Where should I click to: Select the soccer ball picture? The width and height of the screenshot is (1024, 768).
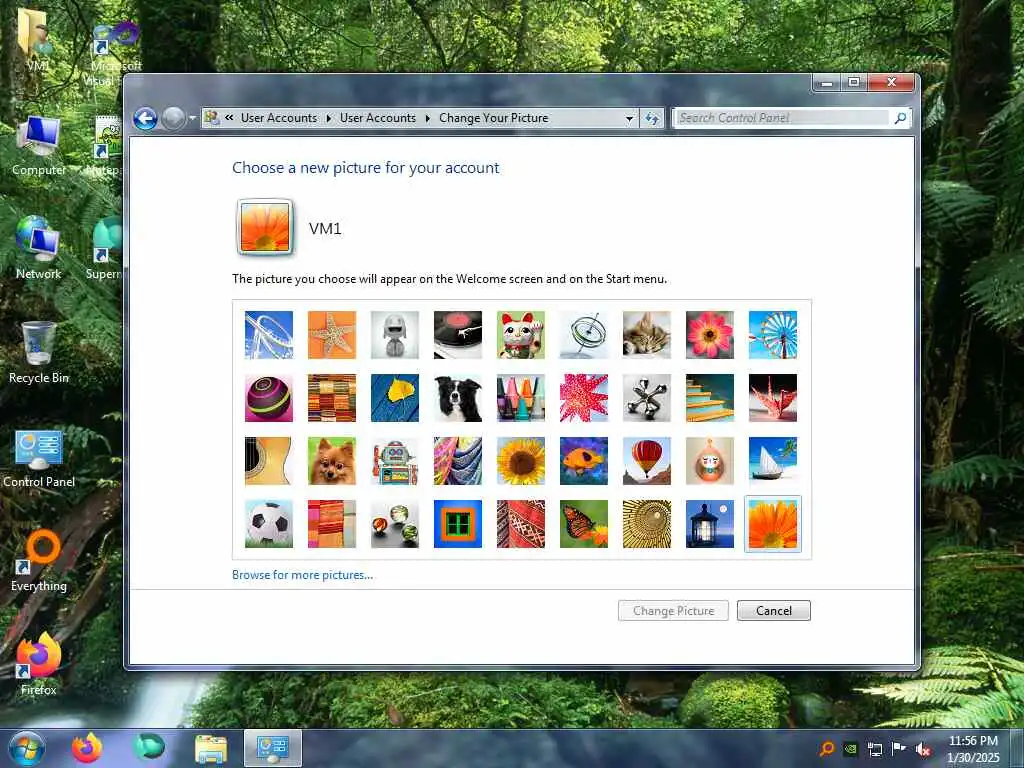[x=268, y=524]
